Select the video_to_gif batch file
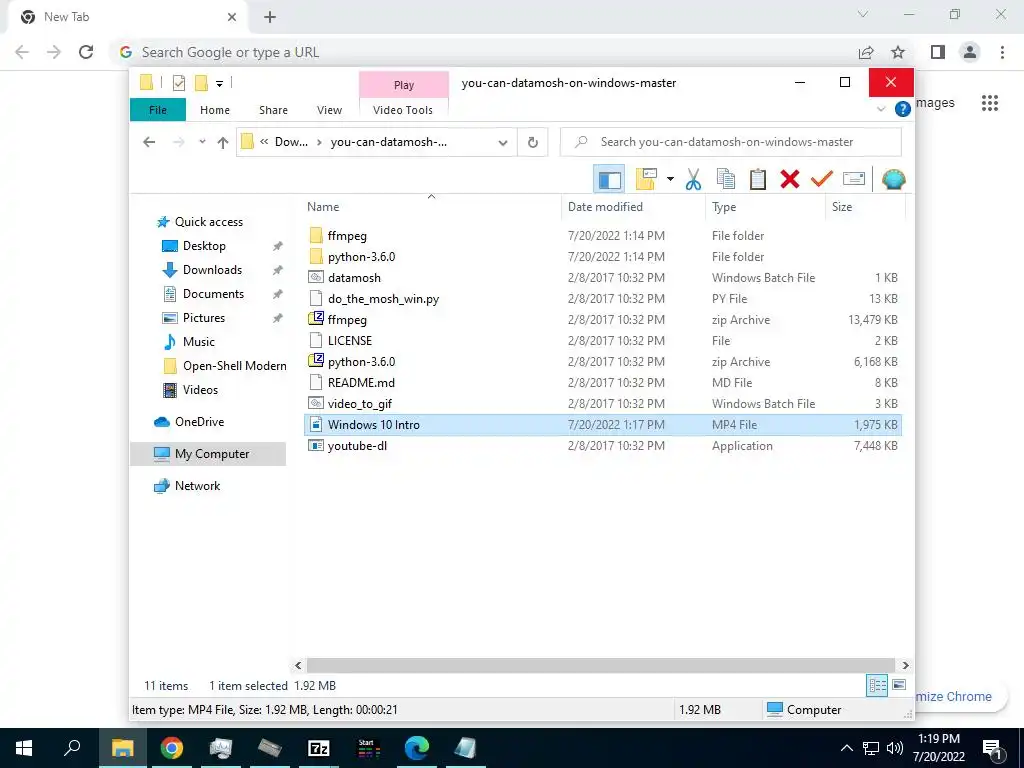Screen dimensions: 1024x768 (603, 403)
